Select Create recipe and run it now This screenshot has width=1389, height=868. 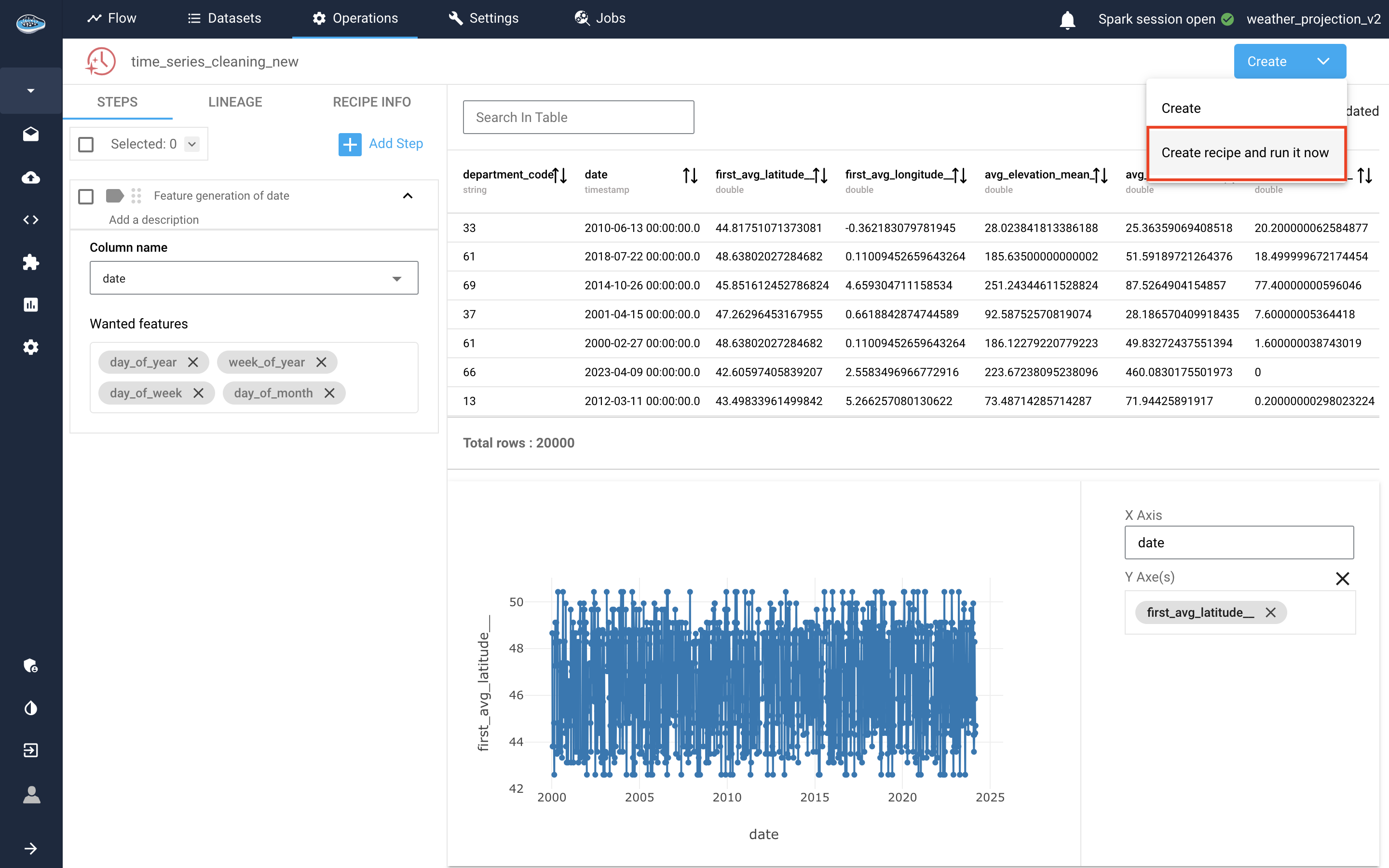click(x=1244, y=153)
